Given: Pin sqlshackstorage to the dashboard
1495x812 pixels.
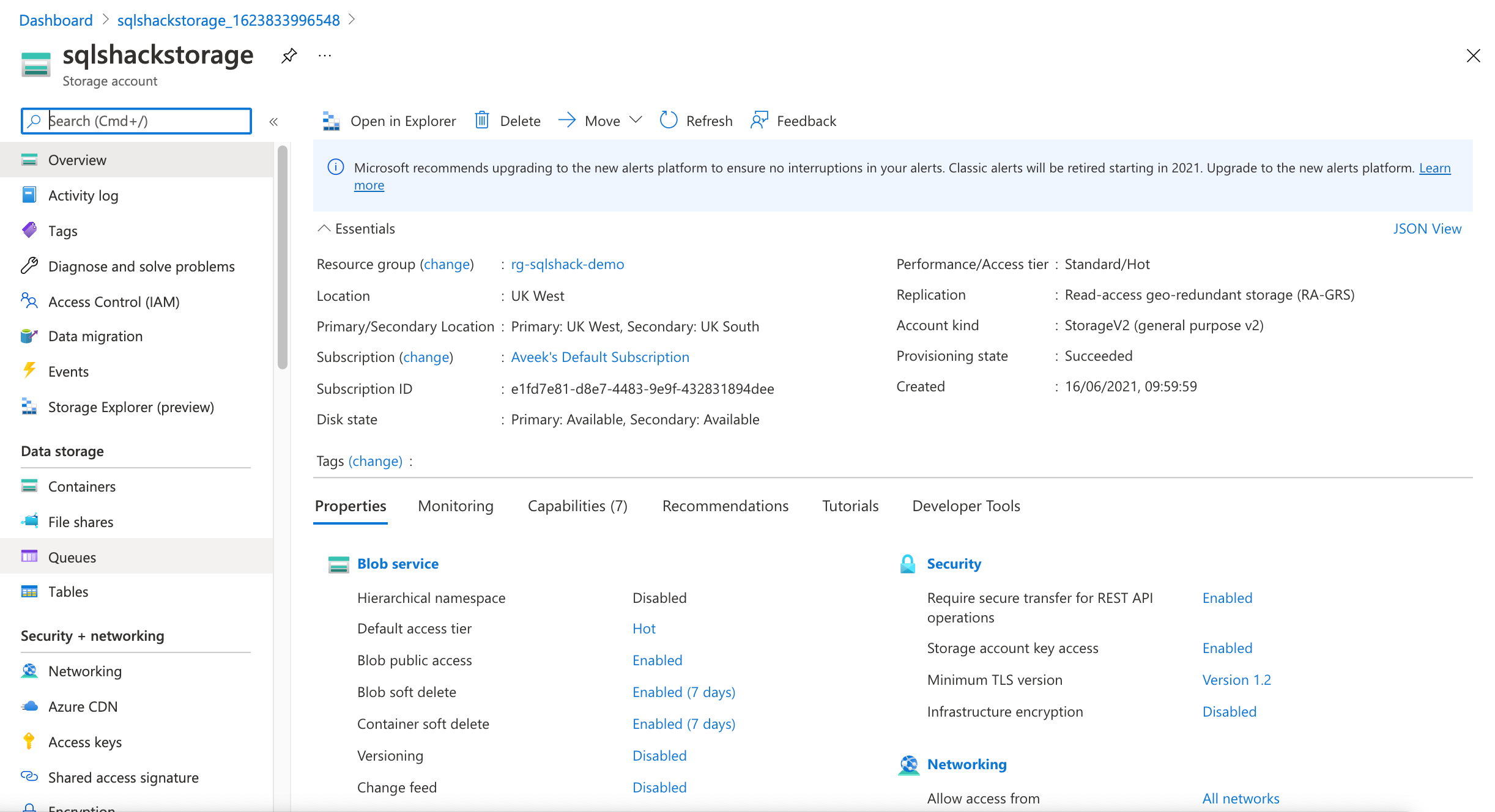Looking at the screenshot, I should coord(289,56).
